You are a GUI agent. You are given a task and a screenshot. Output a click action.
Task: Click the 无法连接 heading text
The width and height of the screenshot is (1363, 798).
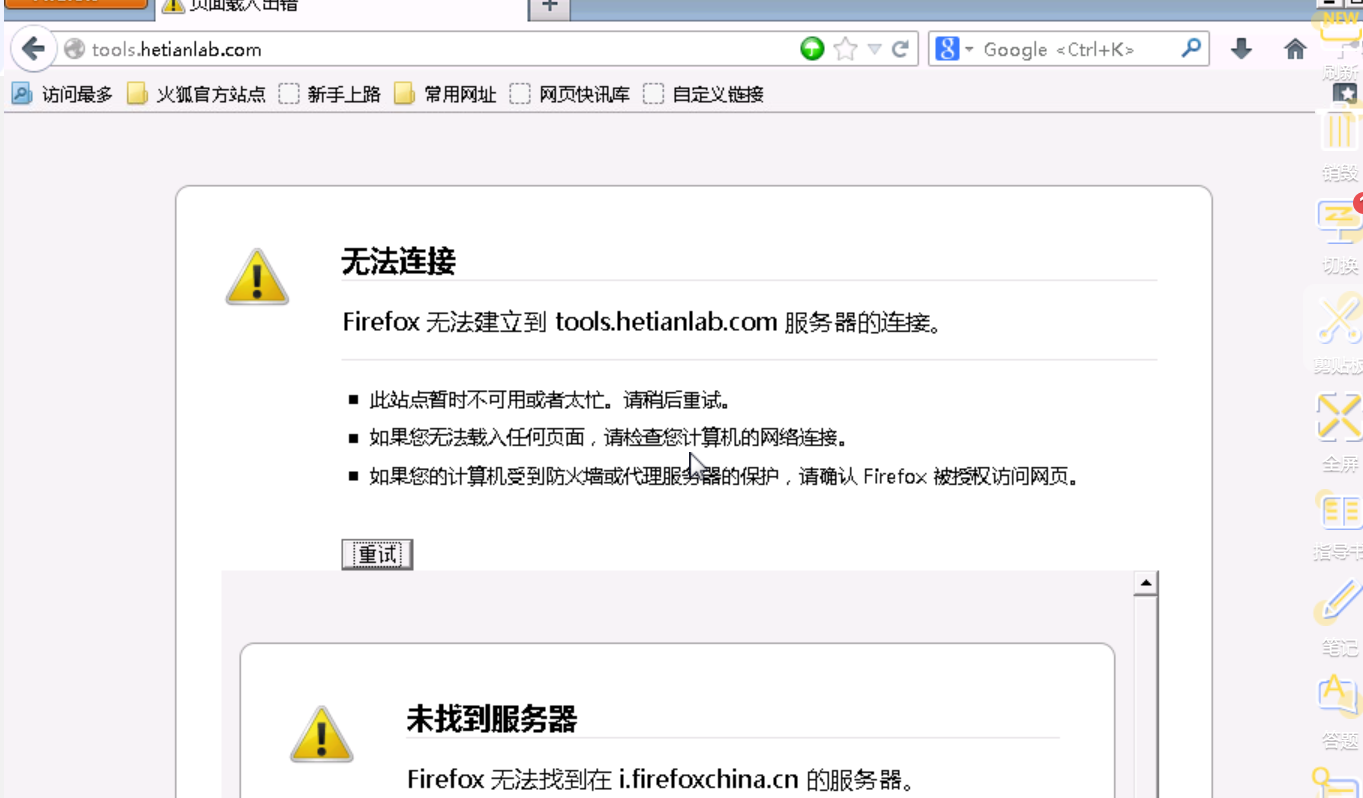pos(398,262)
